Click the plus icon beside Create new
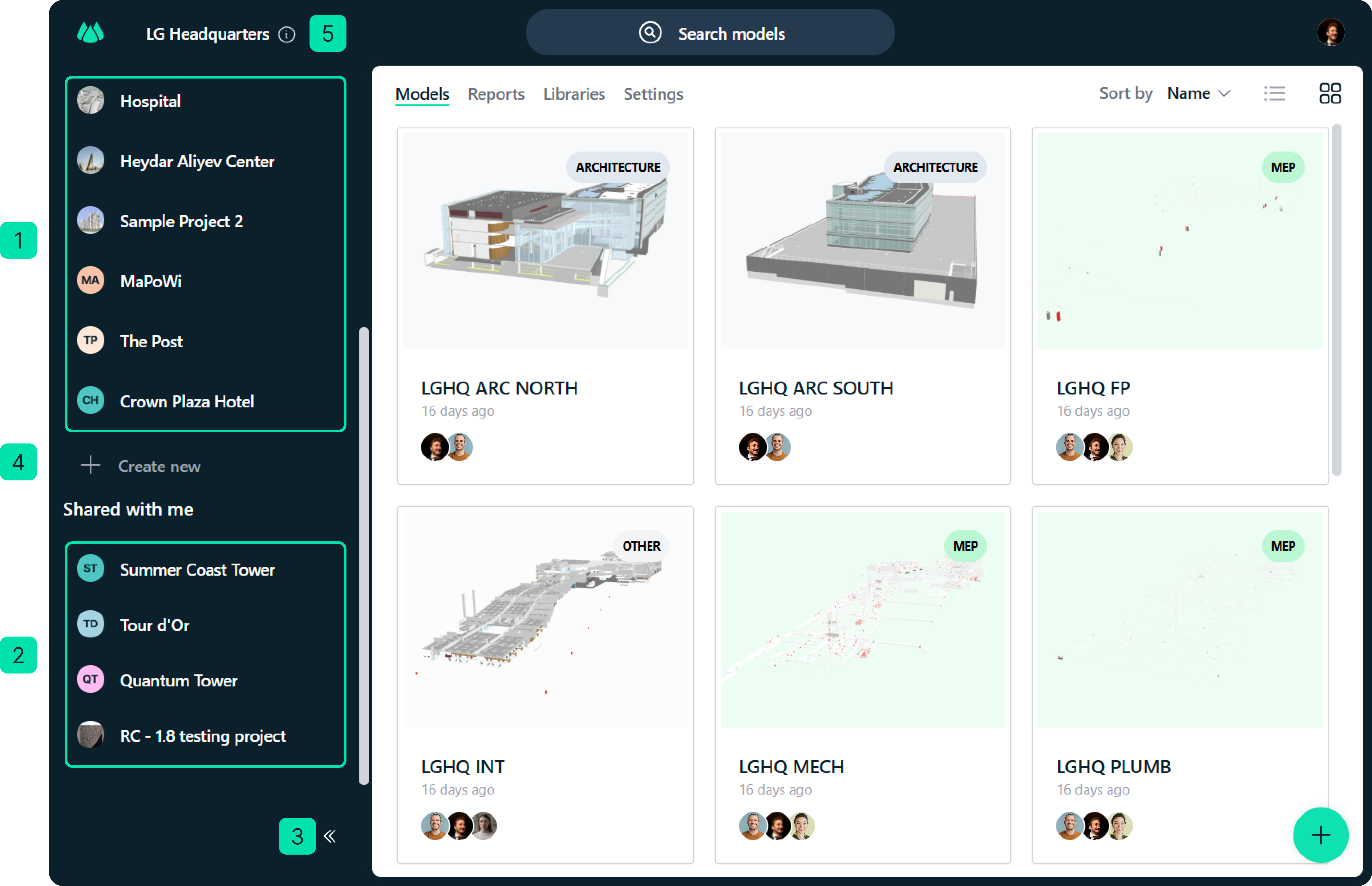 pyautogui.click(x=90, y=465)
